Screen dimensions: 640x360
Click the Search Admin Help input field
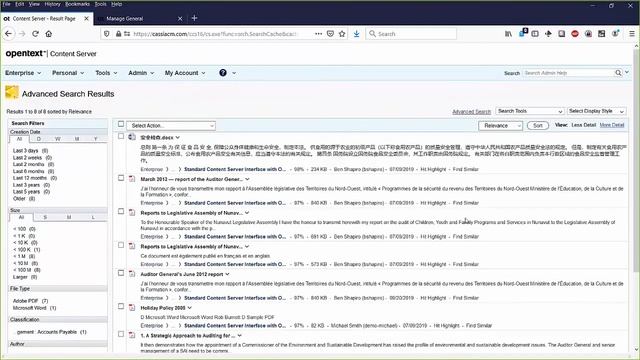(x=568, y=73)
